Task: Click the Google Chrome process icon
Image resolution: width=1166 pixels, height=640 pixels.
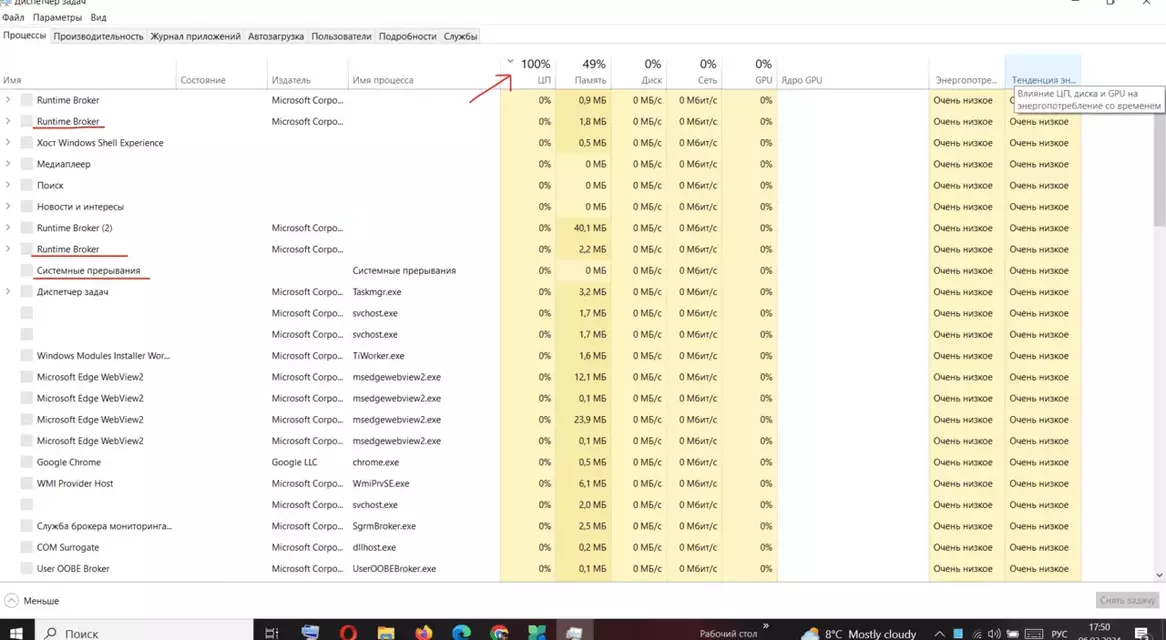Action: 27,462
